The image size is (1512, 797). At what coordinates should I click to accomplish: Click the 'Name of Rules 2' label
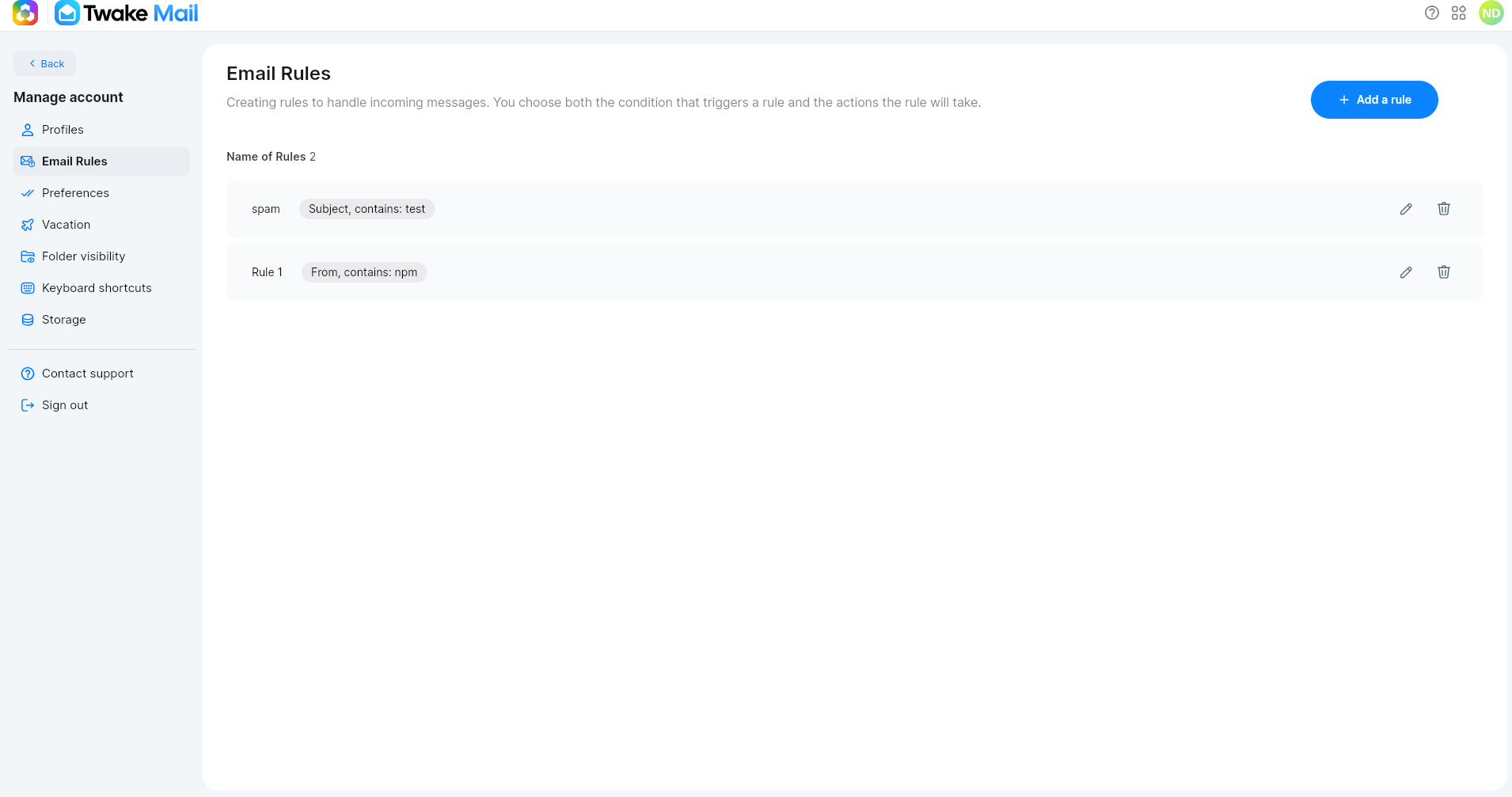[x=271, y=157]
